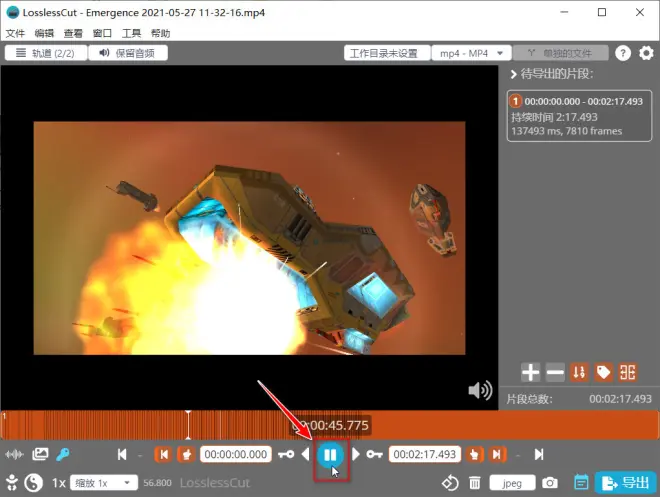Click the segment reorder sort icon
Image resolution: width=660 pixels, height=497 pixels.
click(x=579, y=372)
